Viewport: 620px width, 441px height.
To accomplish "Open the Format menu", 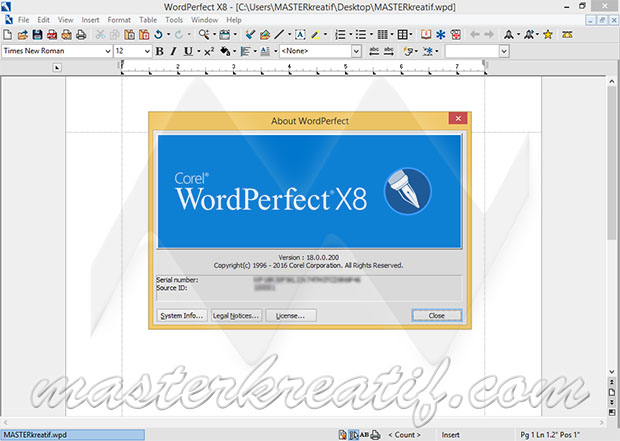I will point(119,20).
